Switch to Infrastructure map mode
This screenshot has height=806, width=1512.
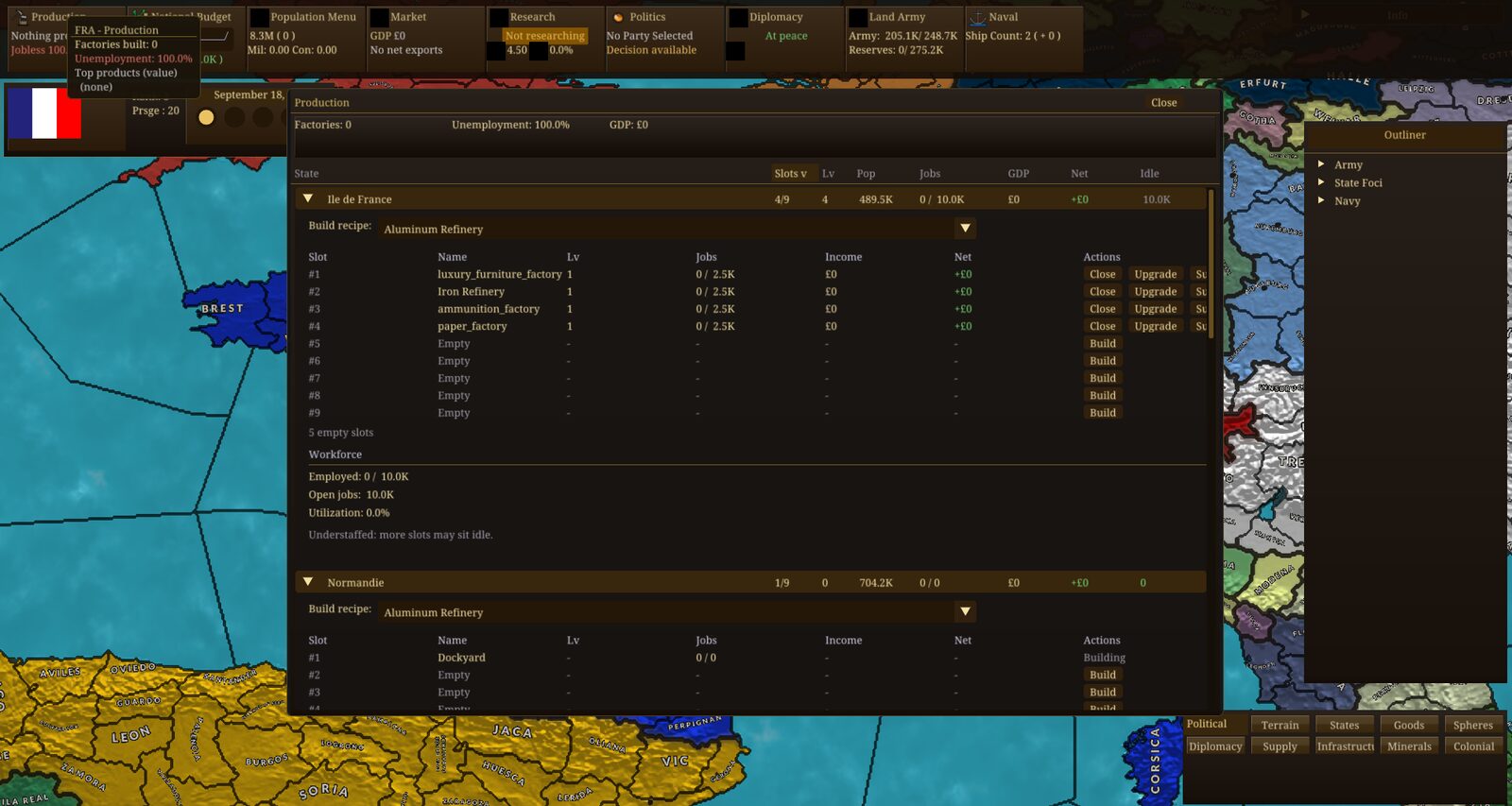1344,746
